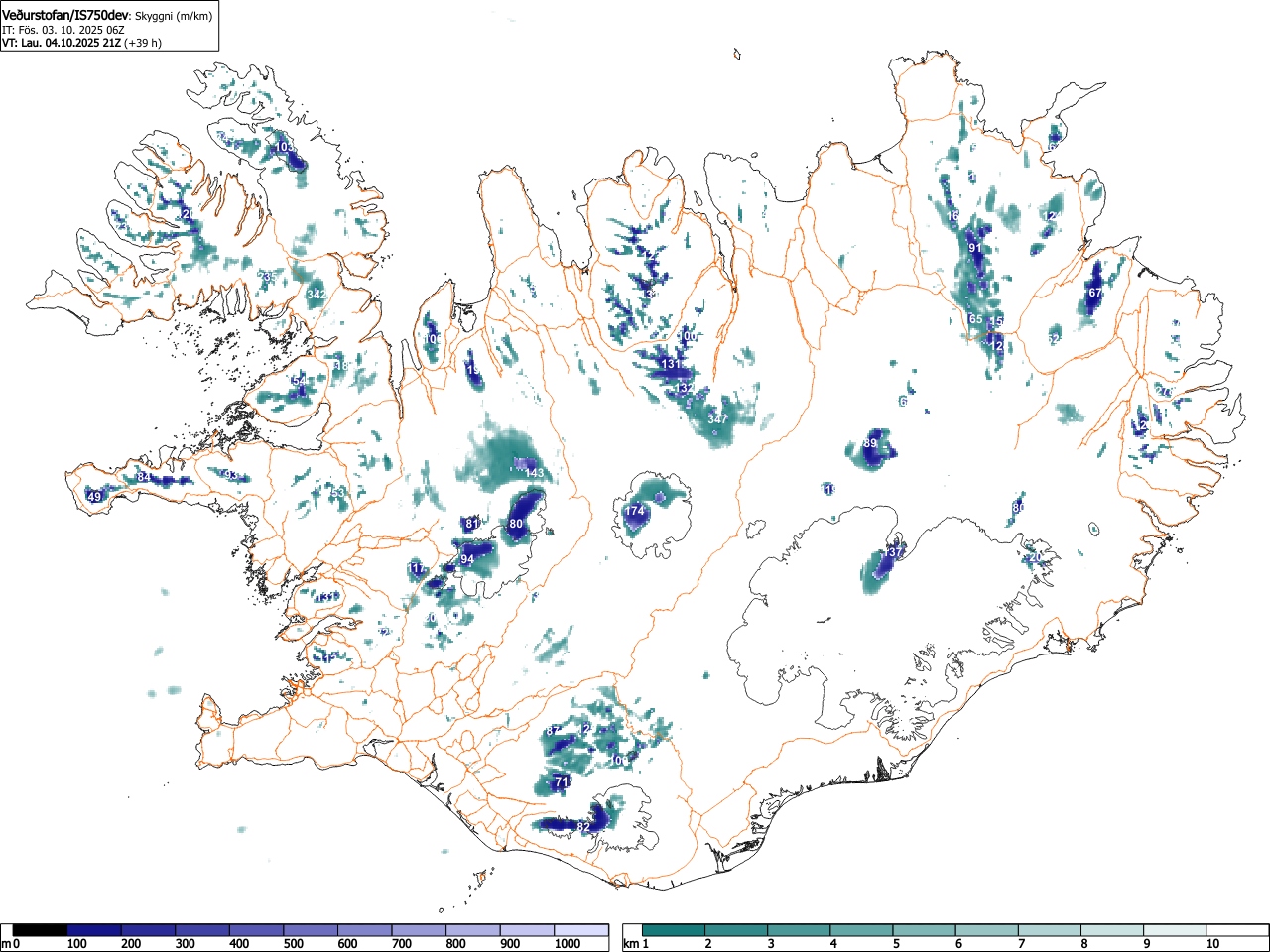Click the "Skyggni (m/km)" parameter label
The width and height of the screenshot is (1270, 952).
(173, 16)
